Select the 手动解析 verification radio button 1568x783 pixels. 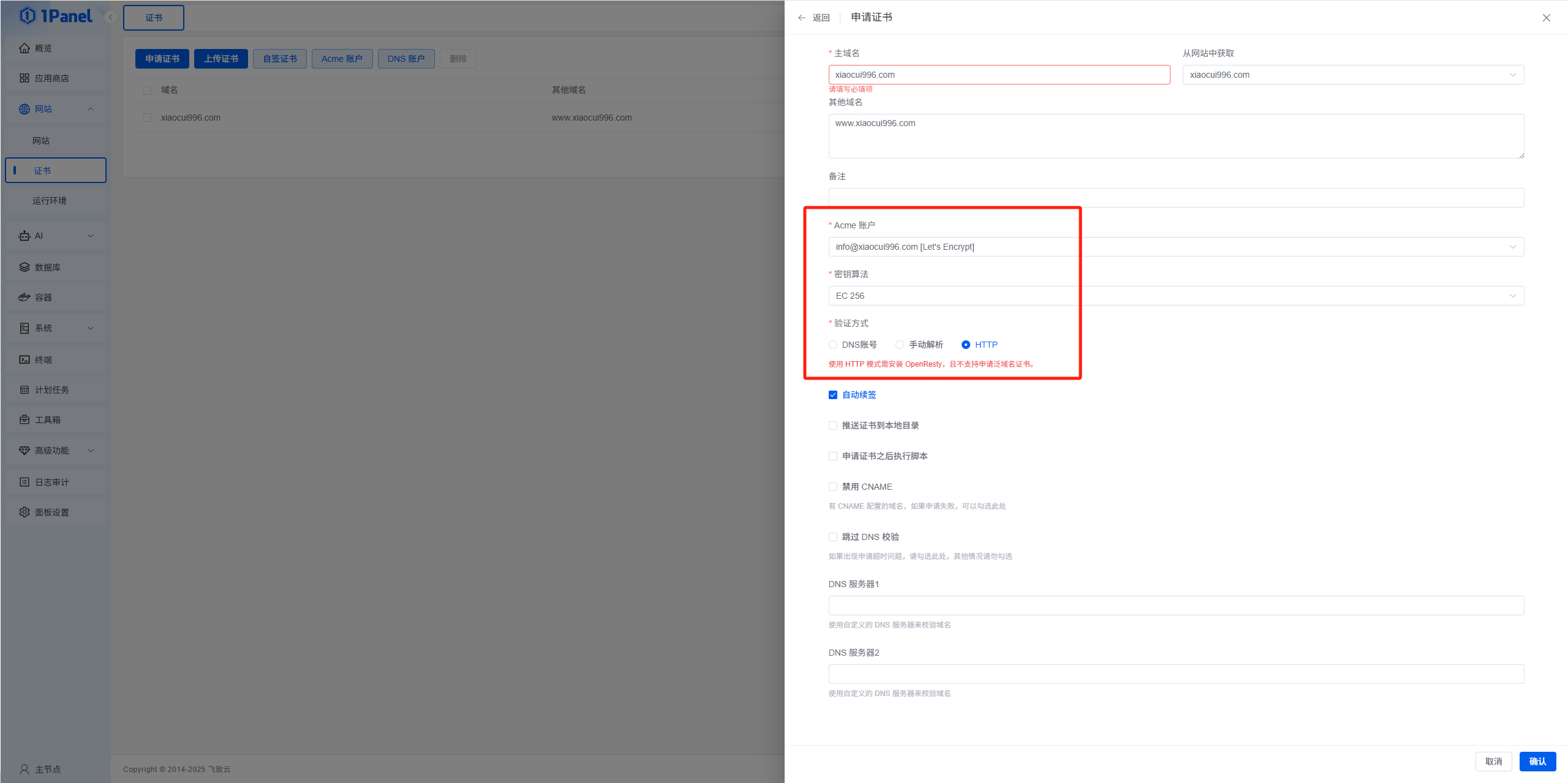[899, 345]
